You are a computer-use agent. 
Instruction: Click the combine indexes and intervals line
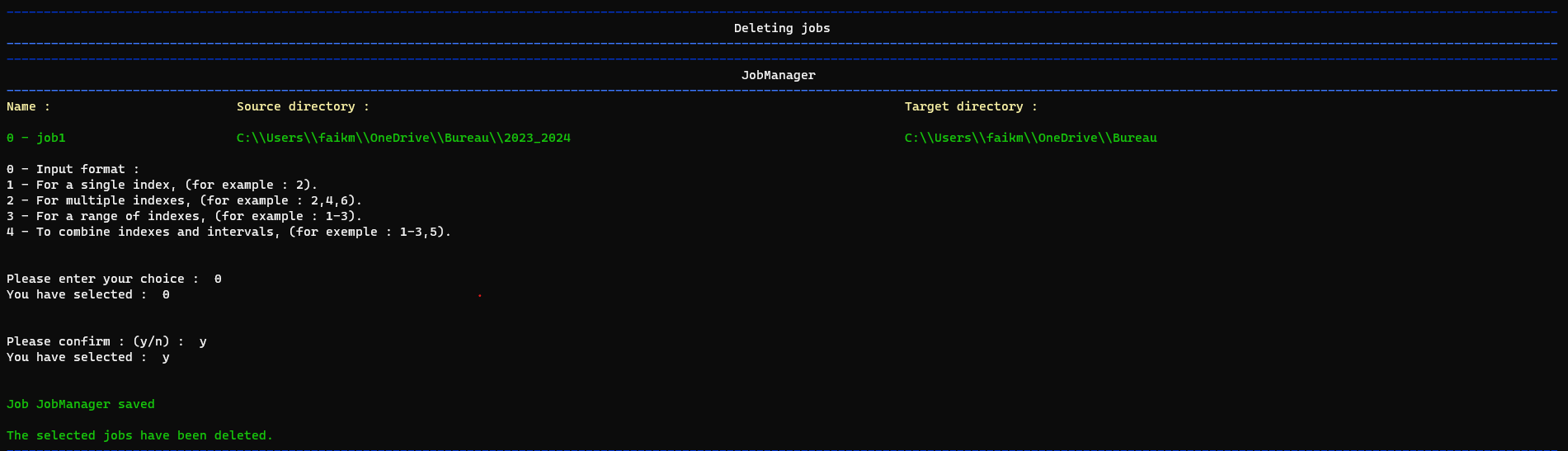point(228,232)
